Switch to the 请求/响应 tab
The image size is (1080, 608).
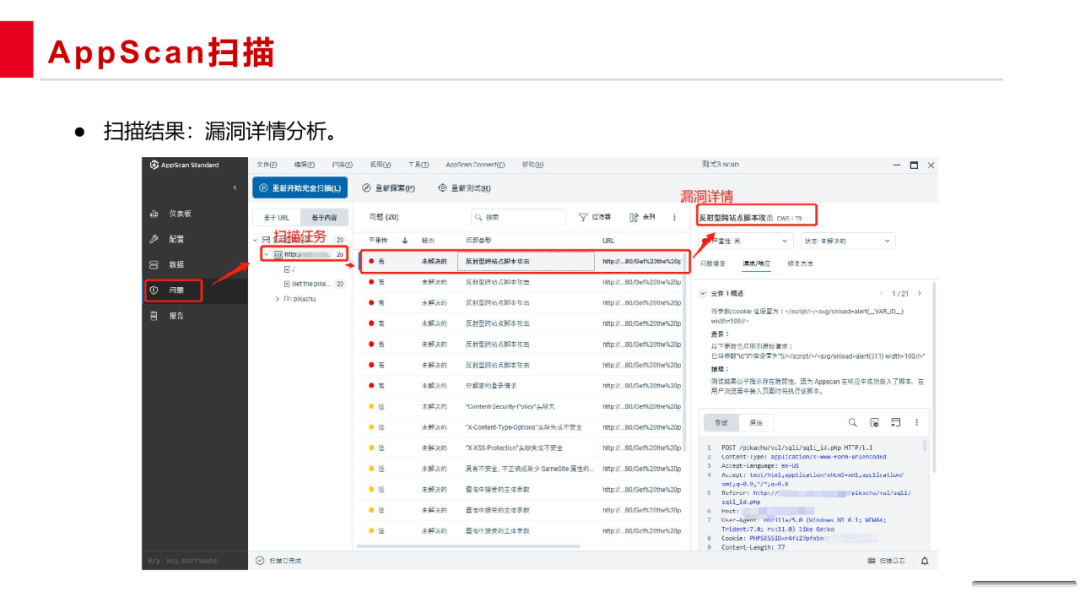coord(756,264)
